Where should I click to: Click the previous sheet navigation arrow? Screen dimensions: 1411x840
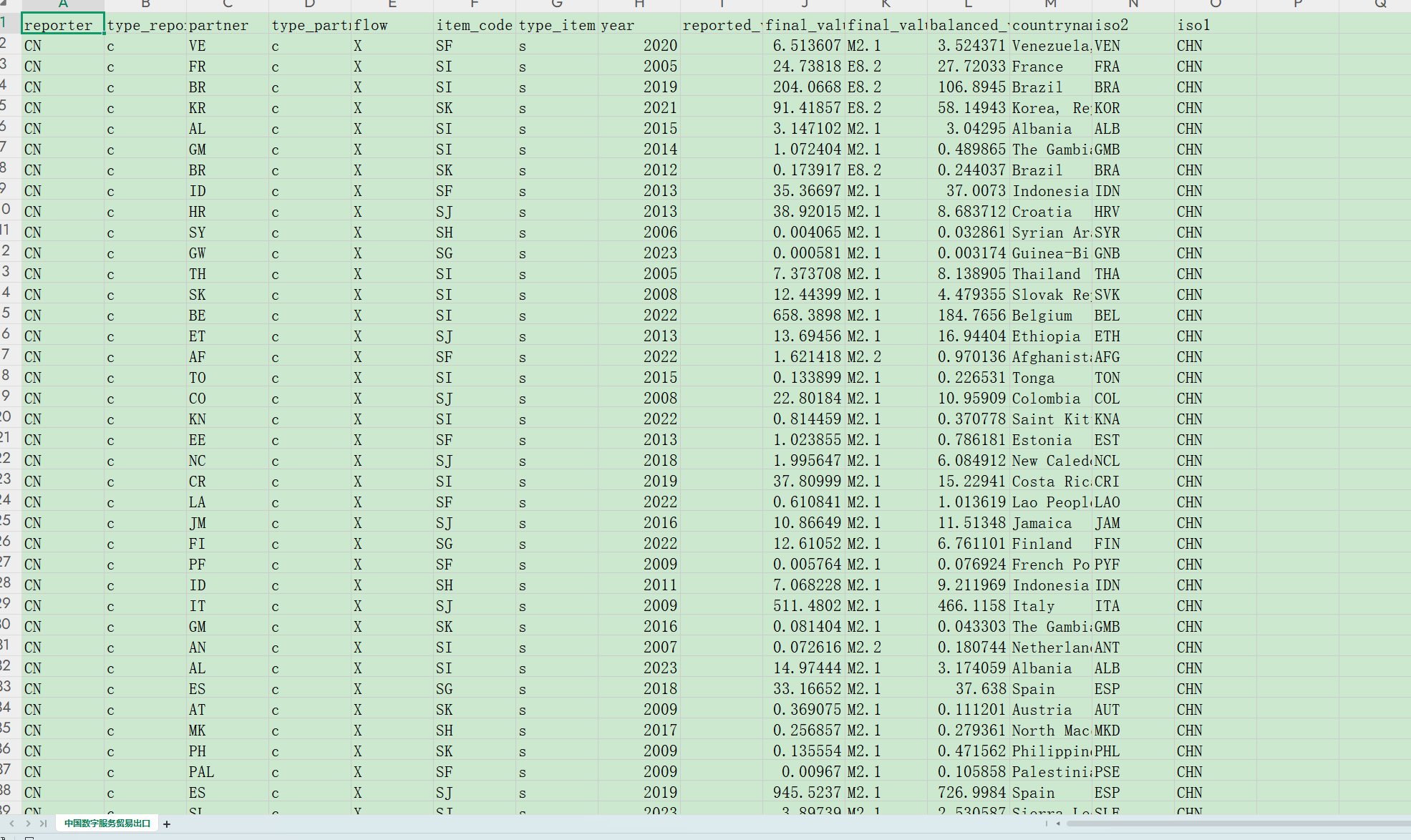tap(12, 824)
